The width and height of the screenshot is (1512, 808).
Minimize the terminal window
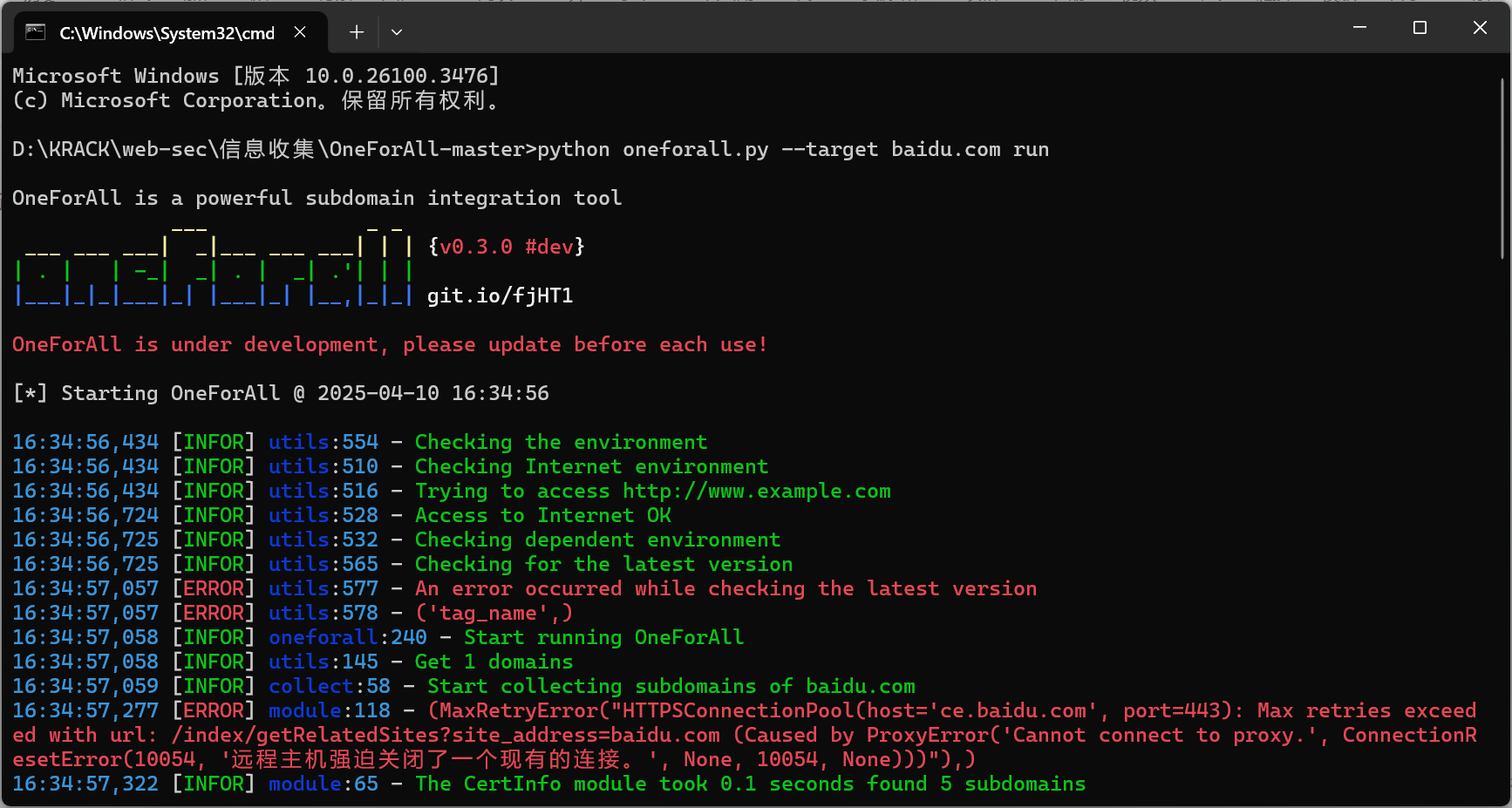coord(1359,28)
